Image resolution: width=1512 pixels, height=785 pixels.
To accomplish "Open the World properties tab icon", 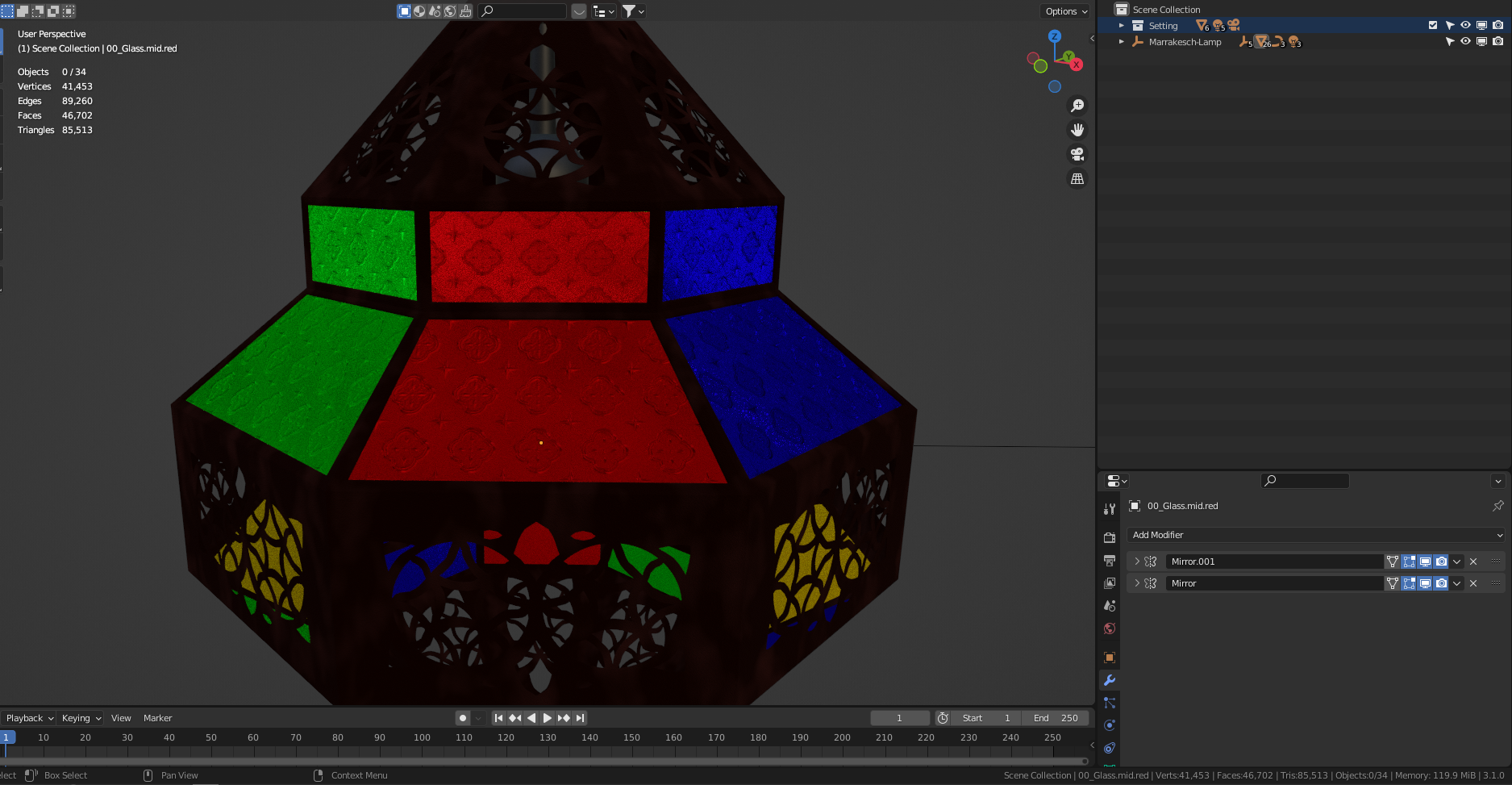I will pyautogui.click(x=1110, y=628).
